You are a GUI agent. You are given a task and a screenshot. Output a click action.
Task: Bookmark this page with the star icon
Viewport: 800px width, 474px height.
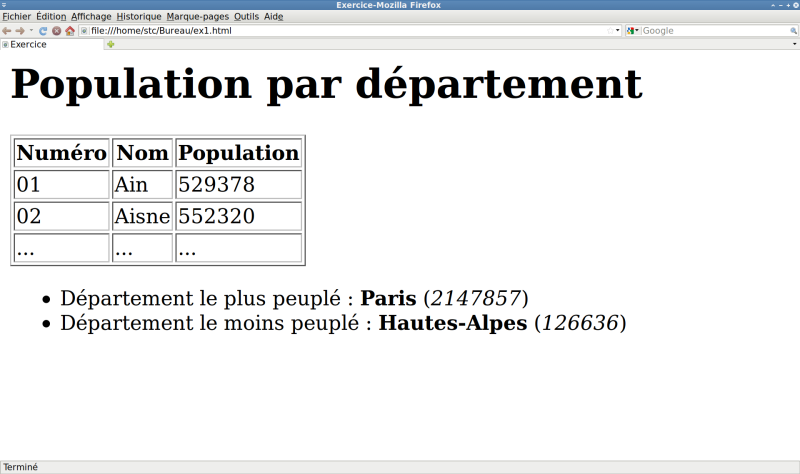(610, 31)
